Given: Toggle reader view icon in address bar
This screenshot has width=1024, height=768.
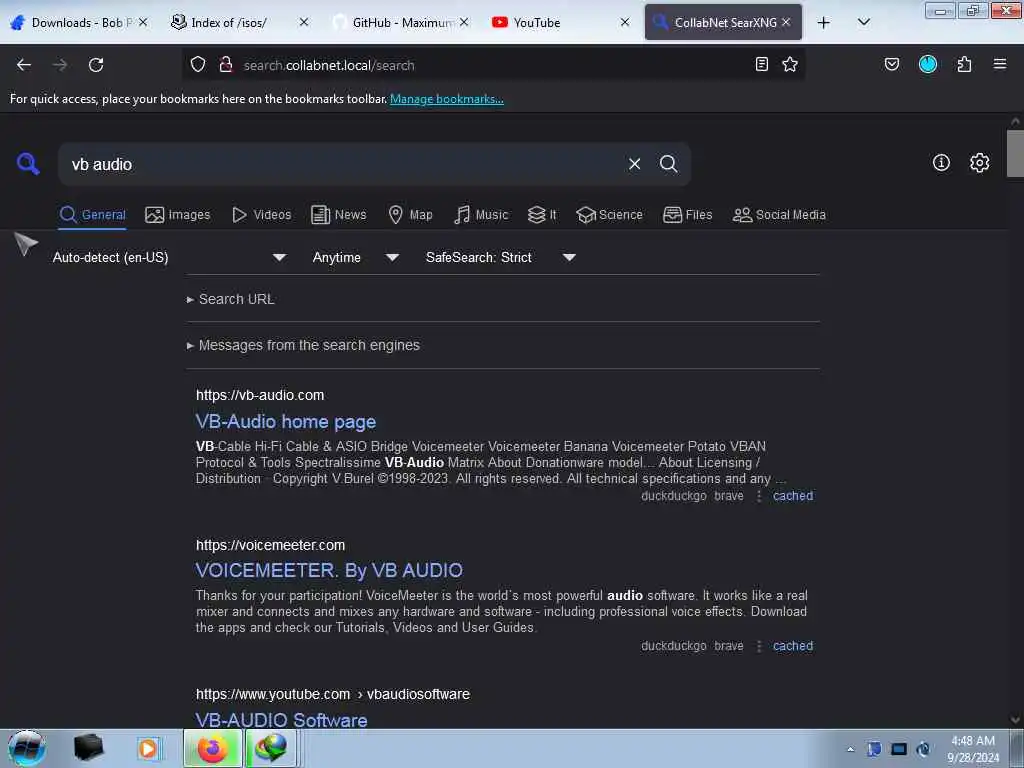Looking at the screenshot, I should coord(761,64).
